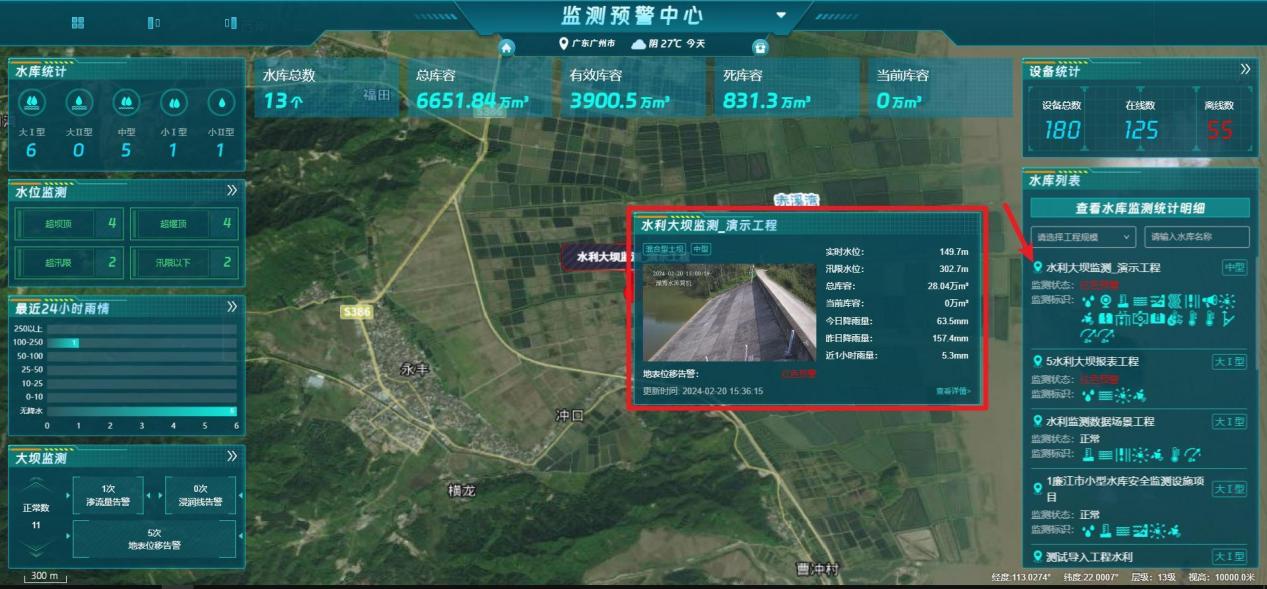
Task: Click the 小Ⅱ型 single droplet icon
Action: pyautogui.click(x=221, y=102)
